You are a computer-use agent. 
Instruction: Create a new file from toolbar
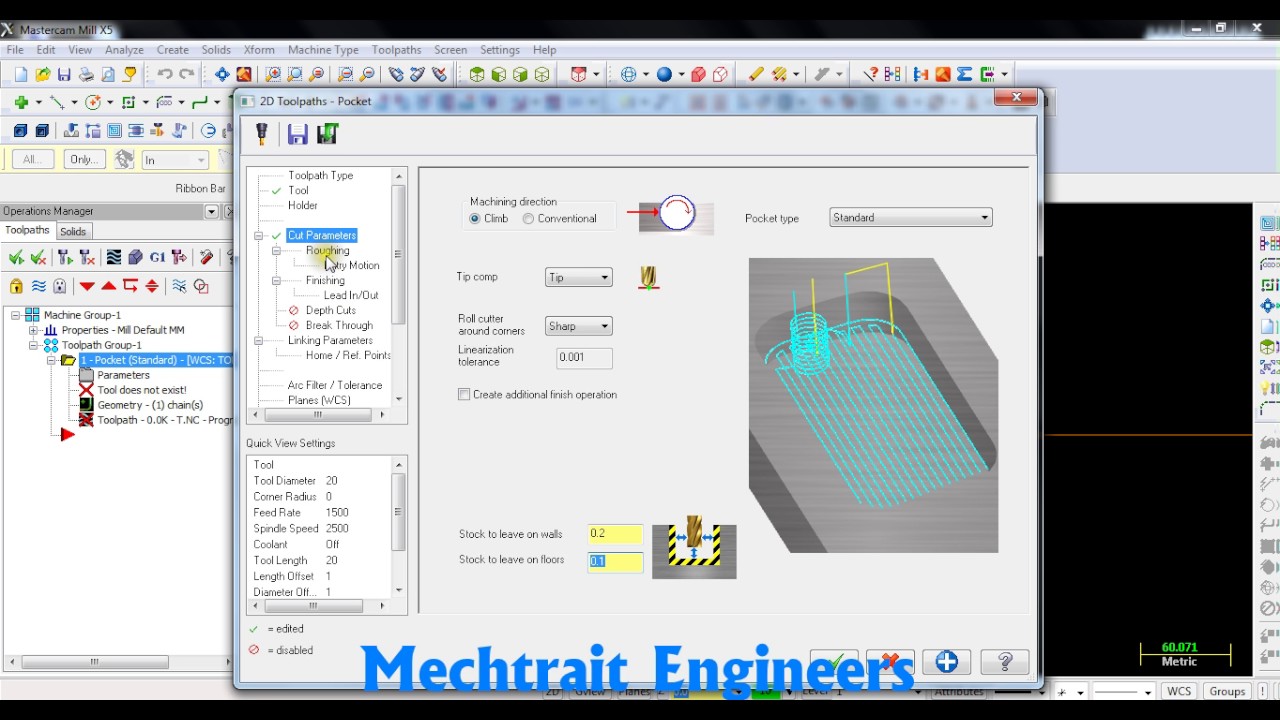[21, 74]
